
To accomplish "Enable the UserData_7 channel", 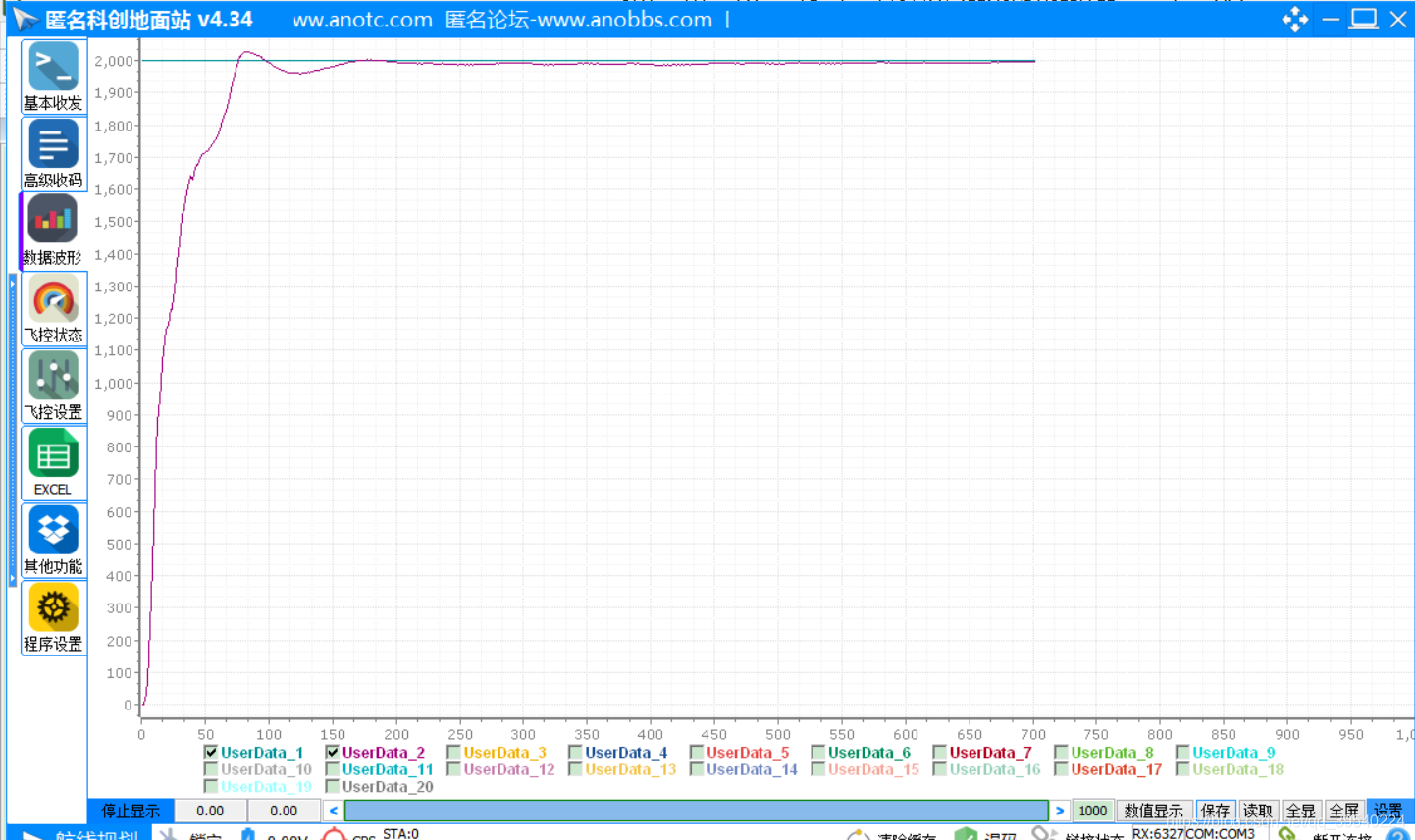I will (x=940, y=753).
